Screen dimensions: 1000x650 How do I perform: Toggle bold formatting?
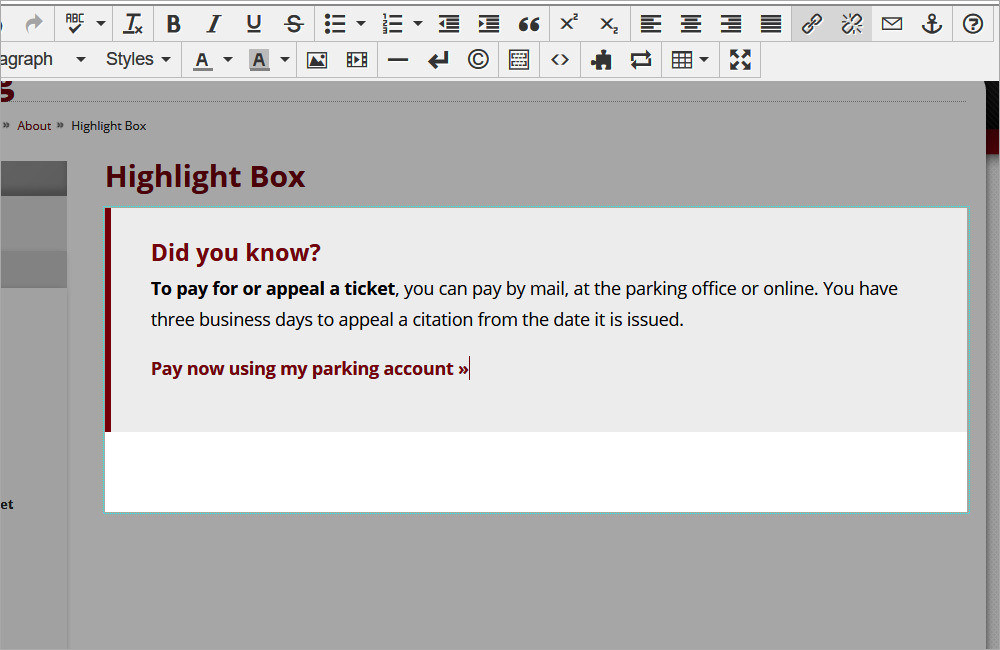pyautogui.click(x=173, y=24)
